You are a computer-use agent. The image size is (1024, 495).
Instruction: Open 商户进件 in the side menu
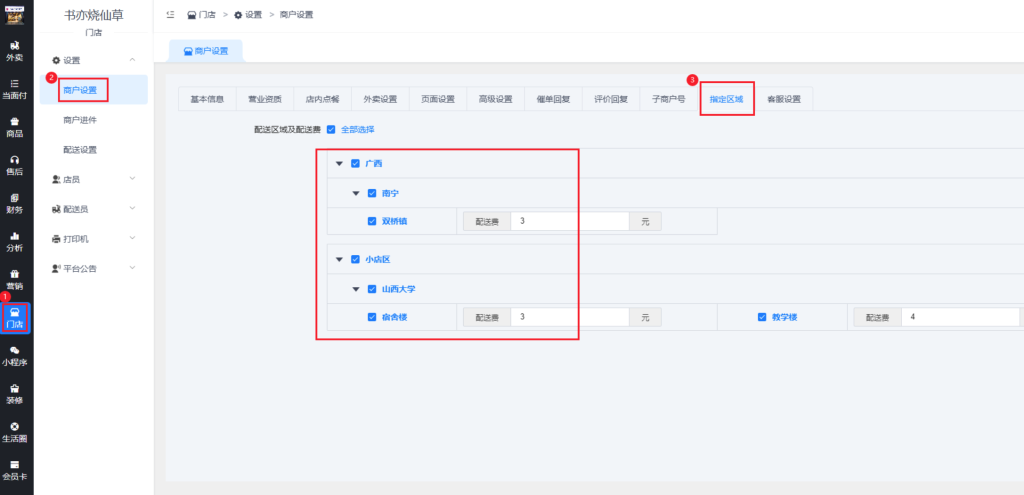(80, 120)
